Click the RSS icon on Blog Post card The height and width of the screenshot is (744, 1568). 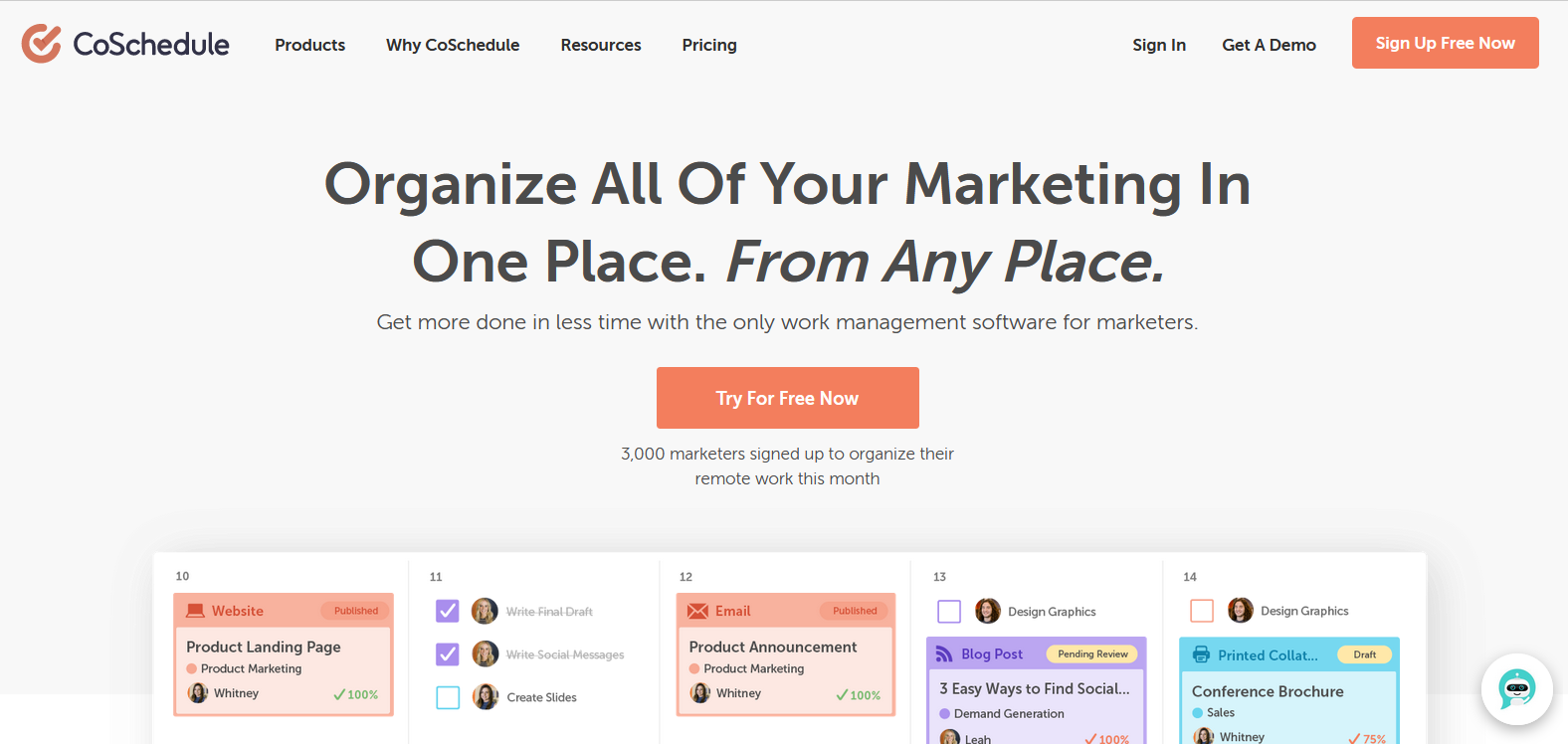tap(944, 653)
